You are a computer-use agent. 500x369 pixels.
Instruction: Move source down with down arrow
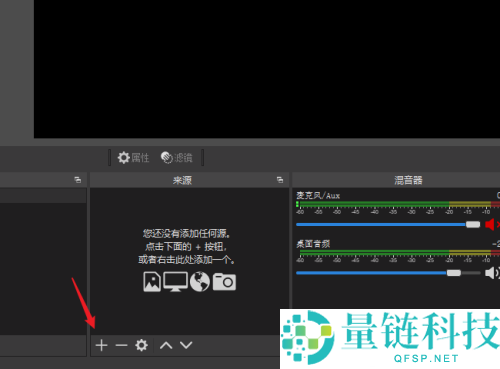pos(186,345)
